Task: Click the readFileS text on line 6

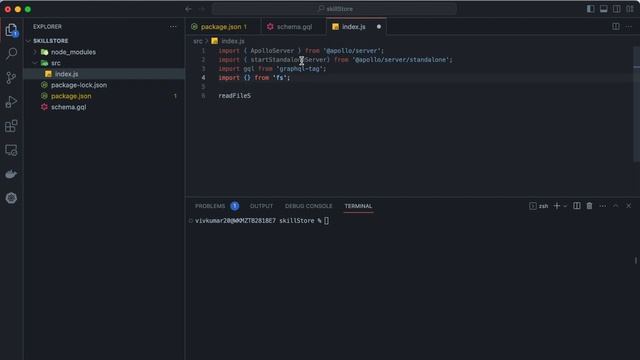Action: click(235, 96)
